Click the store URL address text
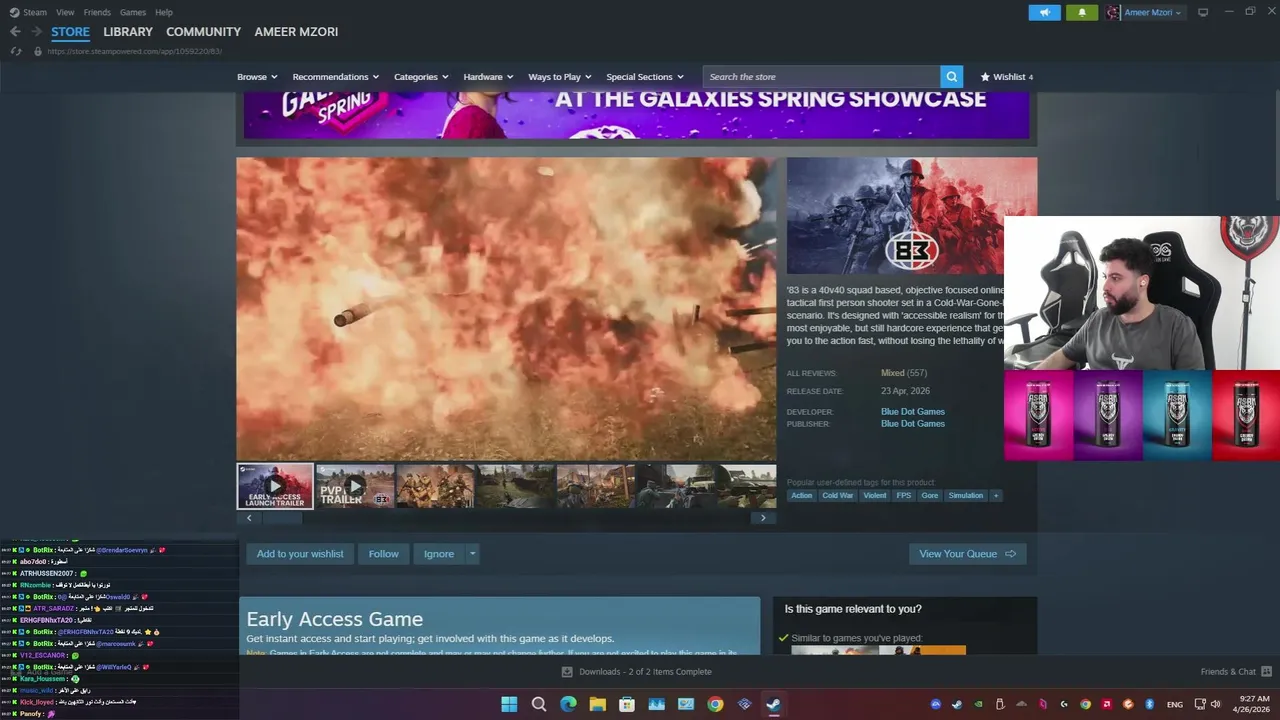The height and width of the screenshot is (720, 1280). tap(134, 51)
